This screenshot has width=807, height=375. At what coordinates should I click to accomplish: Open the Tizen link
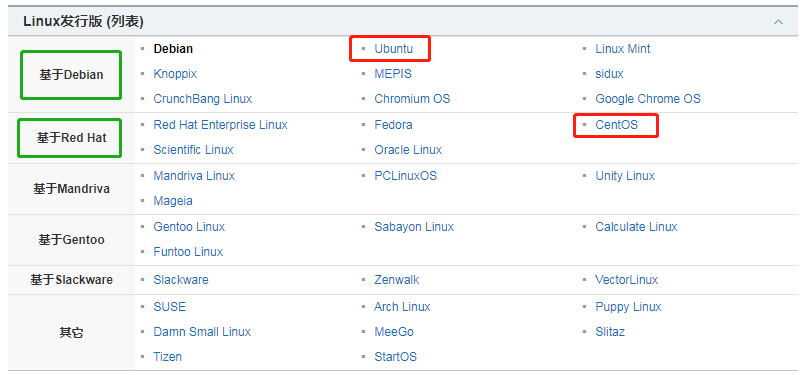(x=167, y=357)
